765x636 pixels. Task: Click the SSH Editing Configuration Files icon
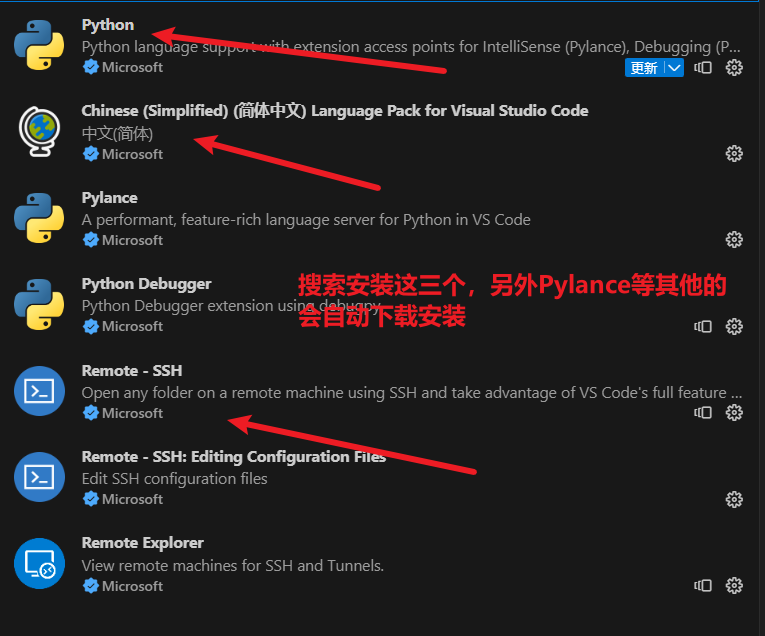[39, 477]
